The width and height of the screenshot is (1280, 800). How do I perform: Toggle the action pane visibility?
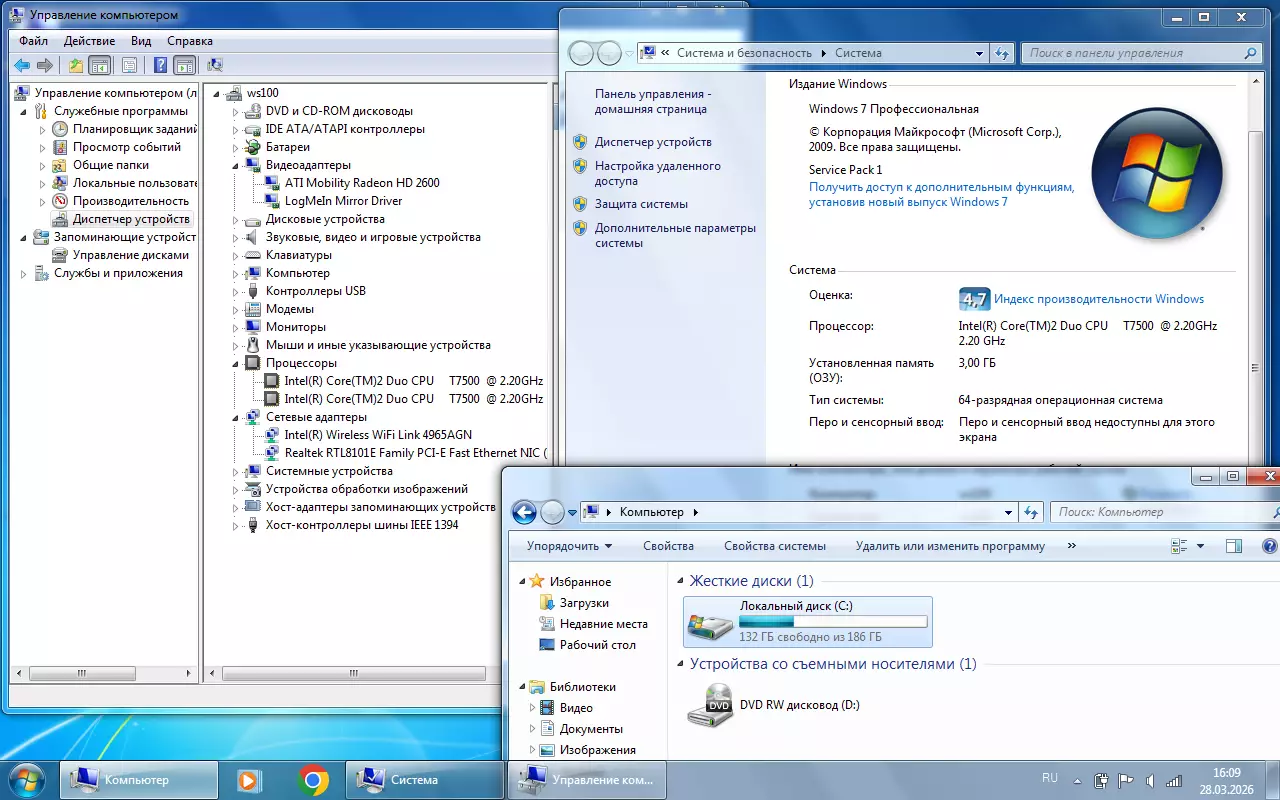pyautogui.click(x=184, y=65)
